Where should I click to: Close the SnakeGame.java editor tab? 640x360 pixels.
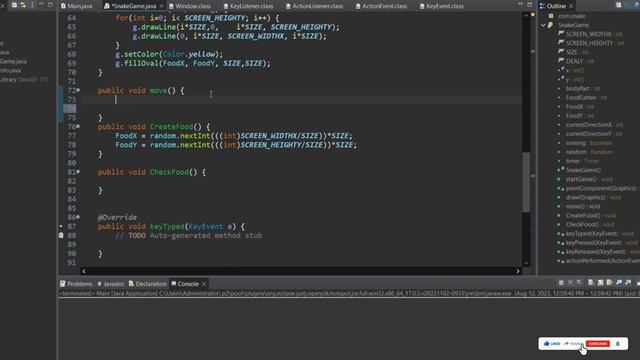click(x=162, y=6)
